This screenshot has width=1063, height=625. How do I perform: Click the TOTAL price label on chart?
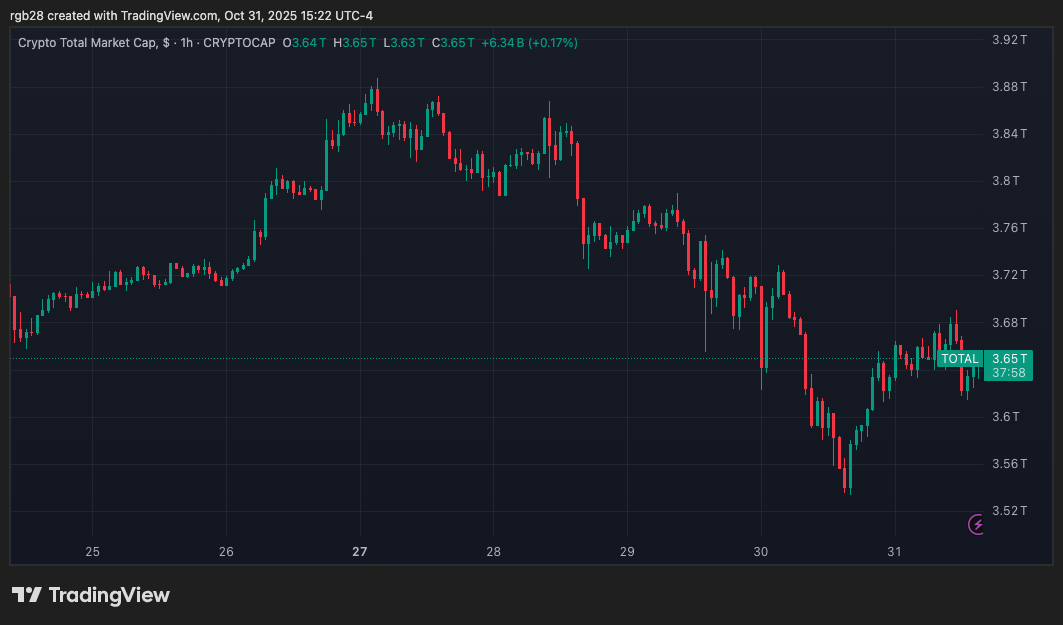click(959, 358)
